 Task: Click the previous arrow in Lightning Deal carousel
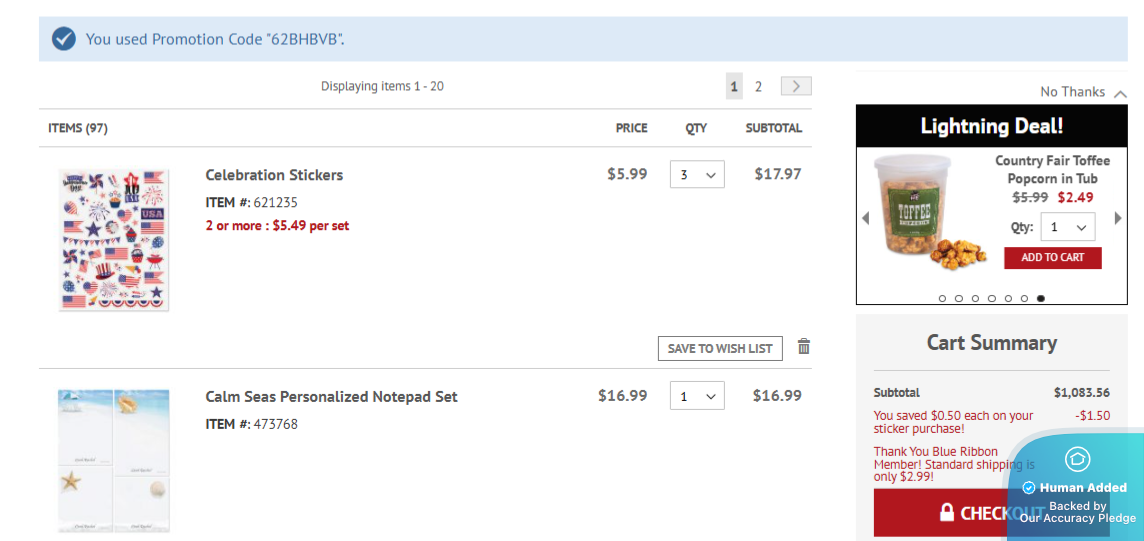click(866, 219)
